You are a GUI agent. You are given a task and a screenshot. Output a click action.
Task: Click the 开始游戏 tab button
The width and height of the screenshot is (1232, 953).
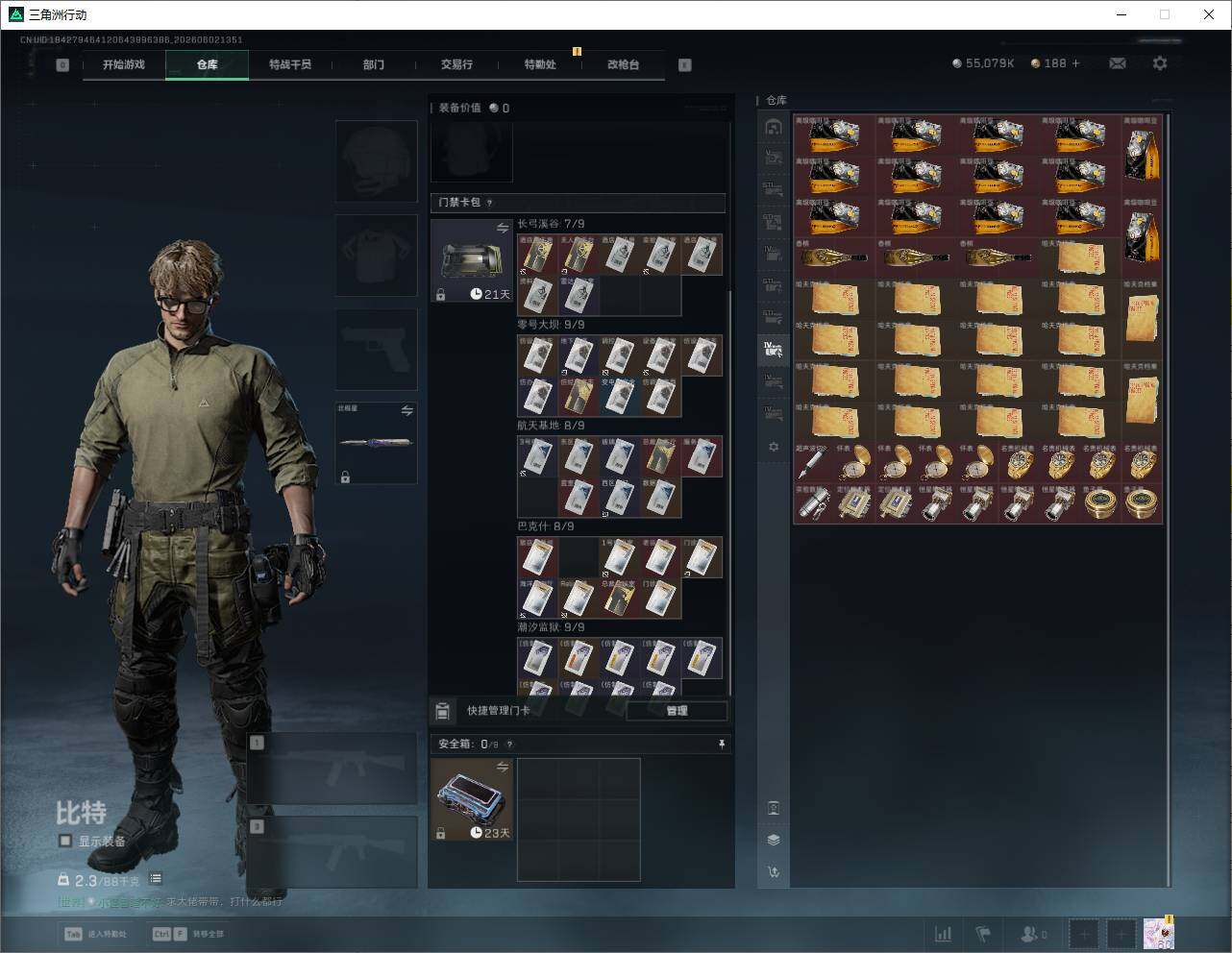pos(124,64)
